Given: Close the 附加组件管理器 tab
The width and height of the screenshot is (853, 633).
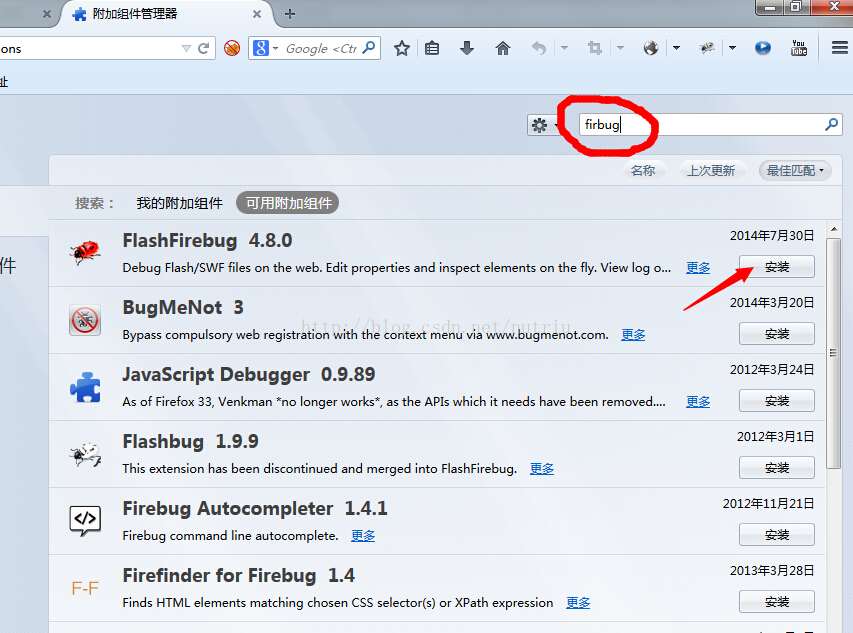Looking at the screenshot, I should (257, 14).
